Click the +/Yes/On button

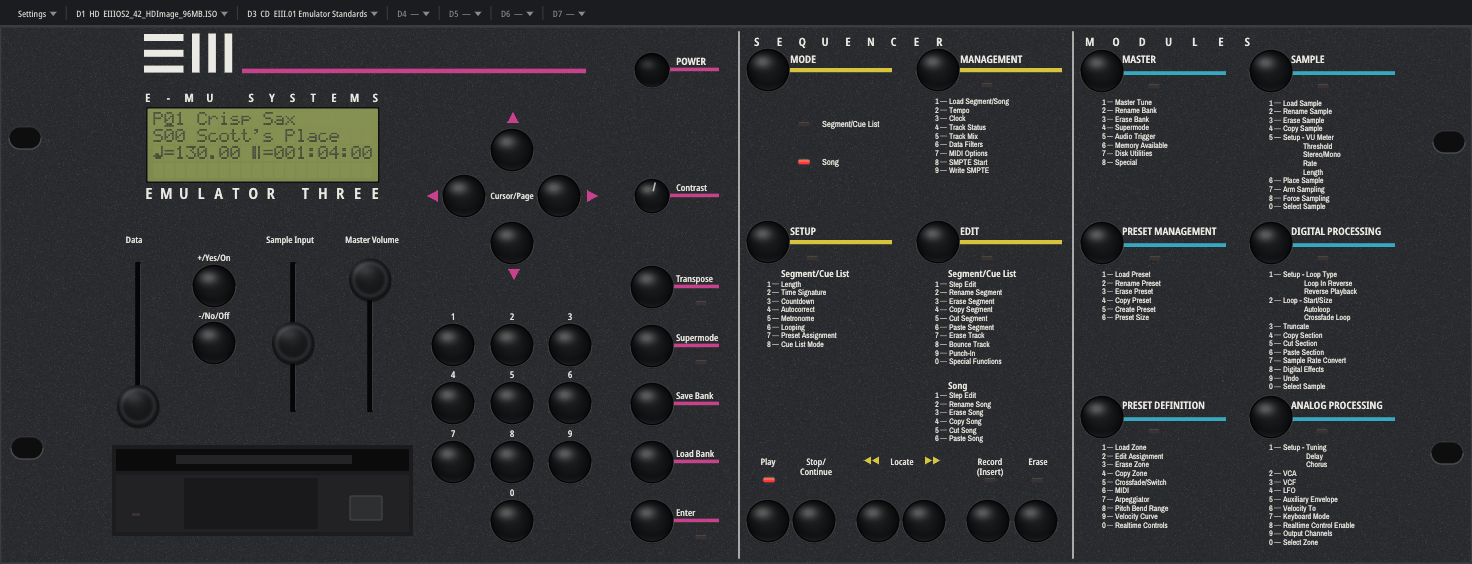213,286
